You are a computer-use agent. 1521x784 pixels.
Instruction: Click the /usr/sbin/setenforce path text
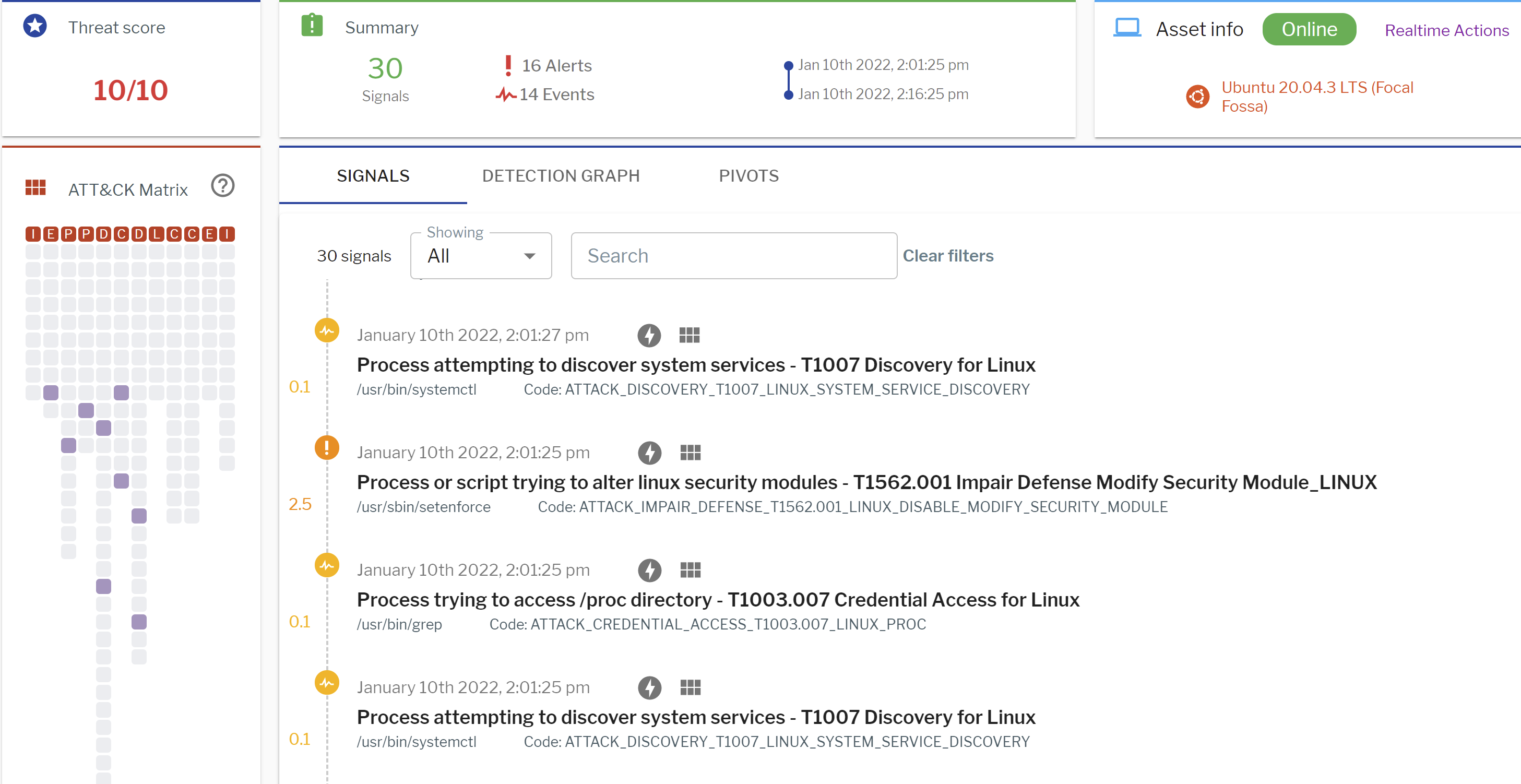coord(423,507)
